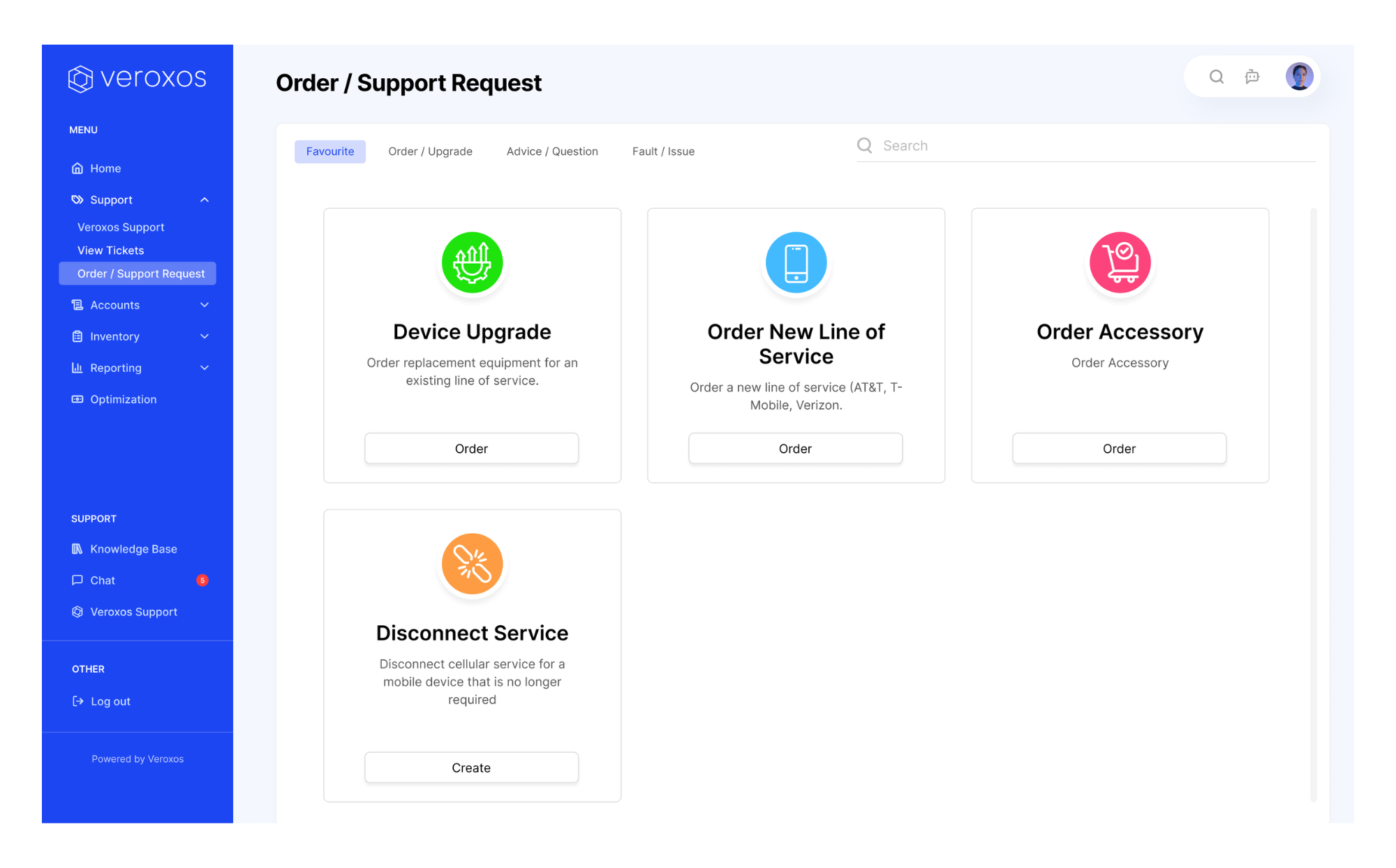The width and height of the screenshot is (1396, 868).
Task: Expand the Accounts menu chevron
Action: tap(205, 305)
